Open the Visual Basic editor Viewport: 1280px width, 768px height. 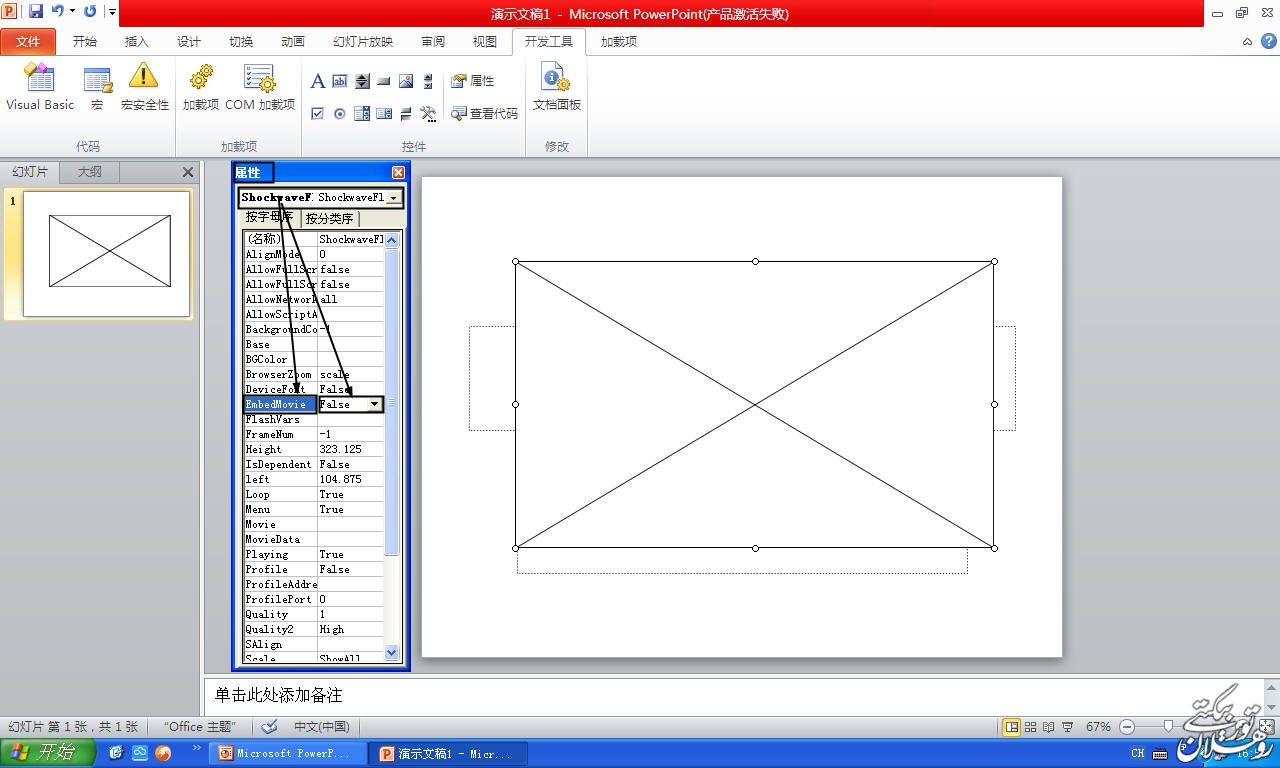[x=40, y=87]
